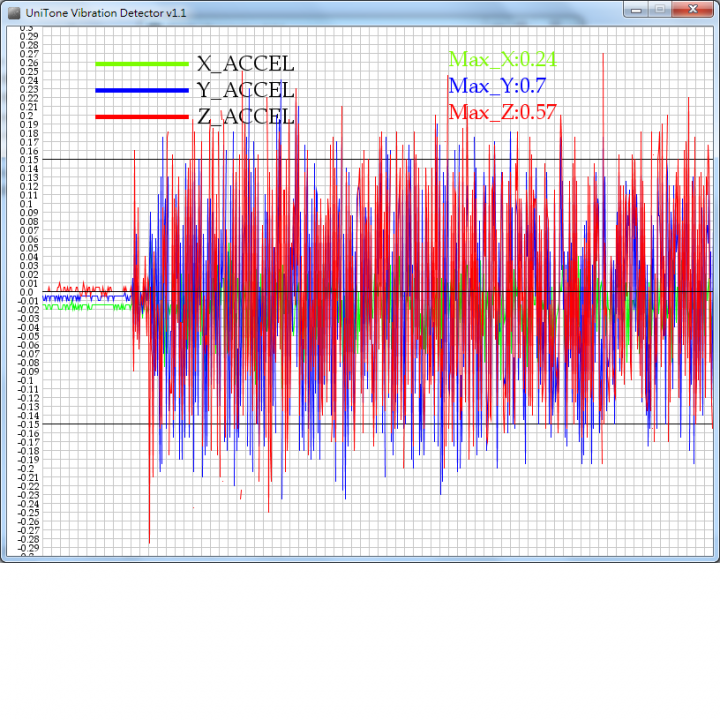Viewport: 720px width, 720px height.
Task: Close the UniTone Vibration Detector window
Action: click(693, 10)
